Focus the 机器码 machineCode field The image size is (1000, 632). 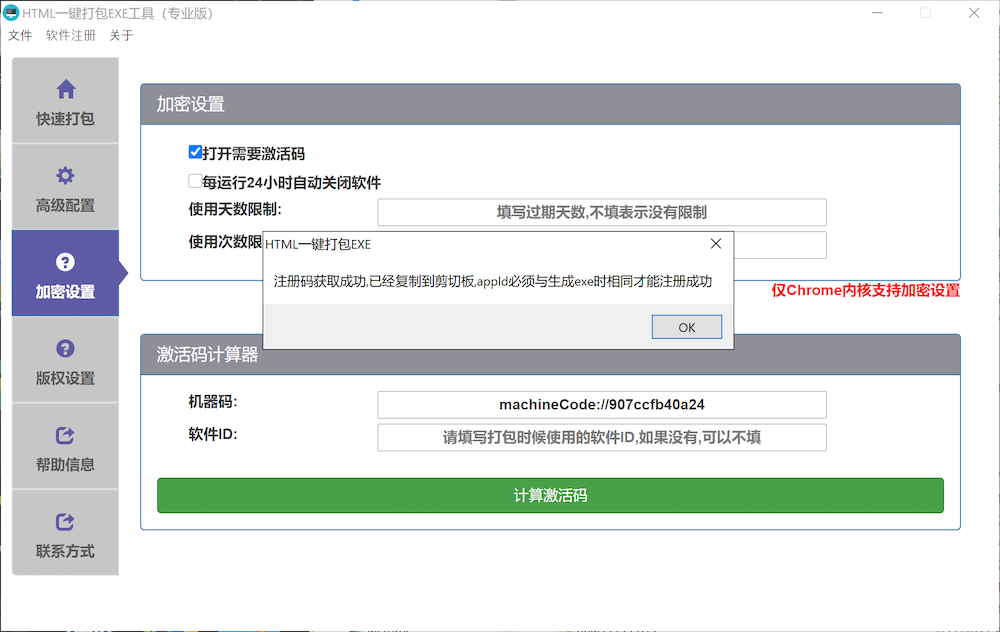(x=601, y=404)
